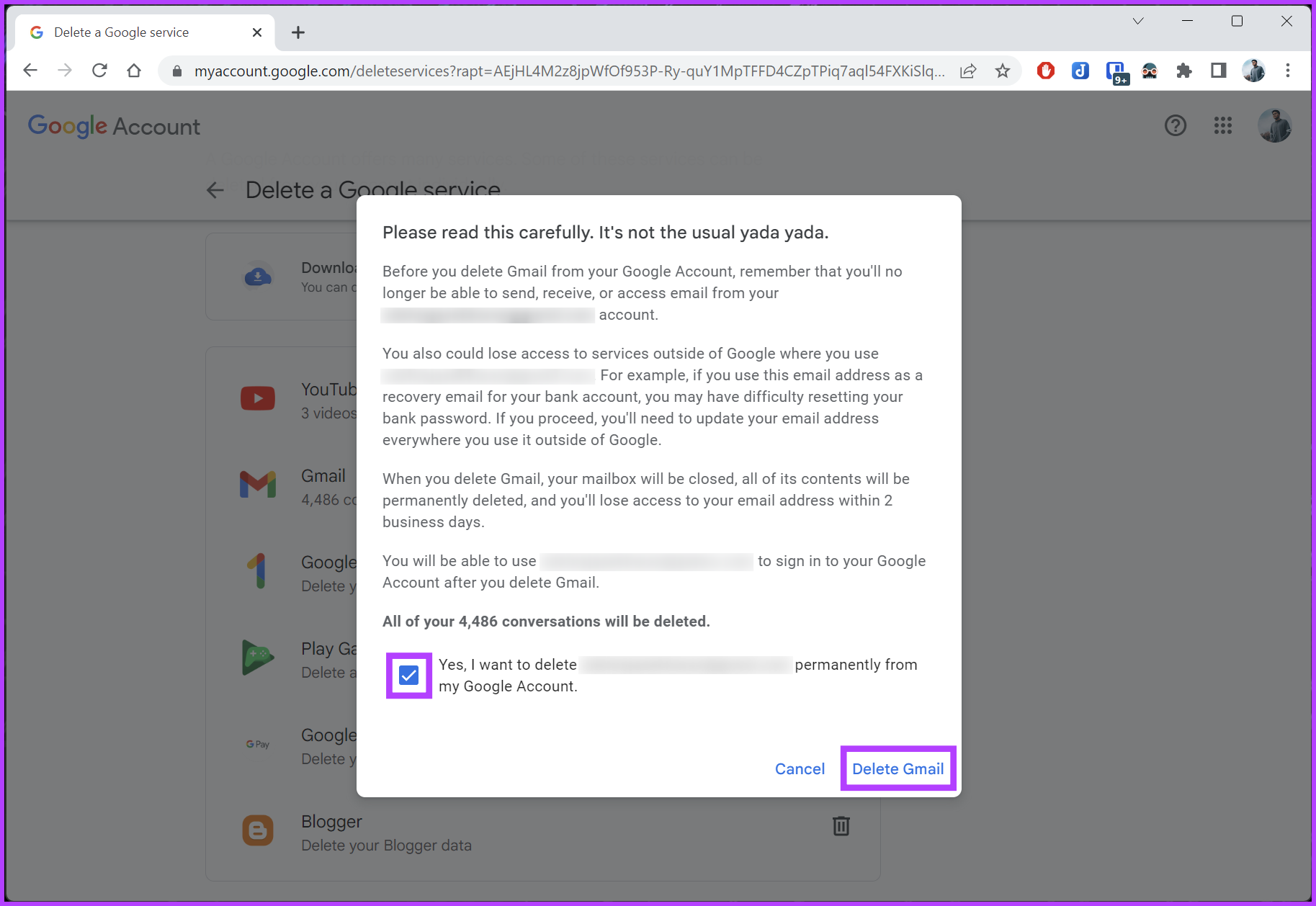
Task: Toggle the browser side panel
Action: 1219,71
